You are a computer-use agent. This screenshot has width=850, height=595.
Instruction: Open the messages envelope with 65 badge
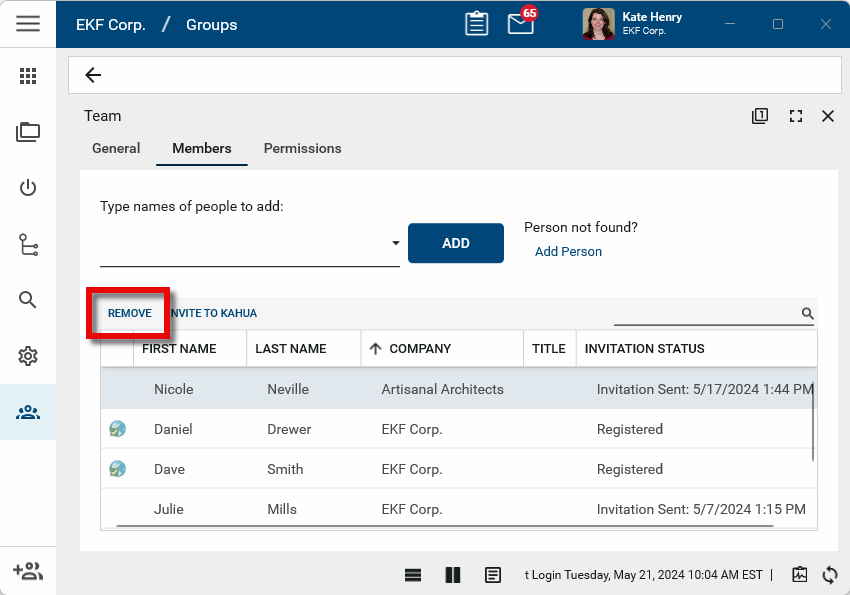click(x=521, y=24)
